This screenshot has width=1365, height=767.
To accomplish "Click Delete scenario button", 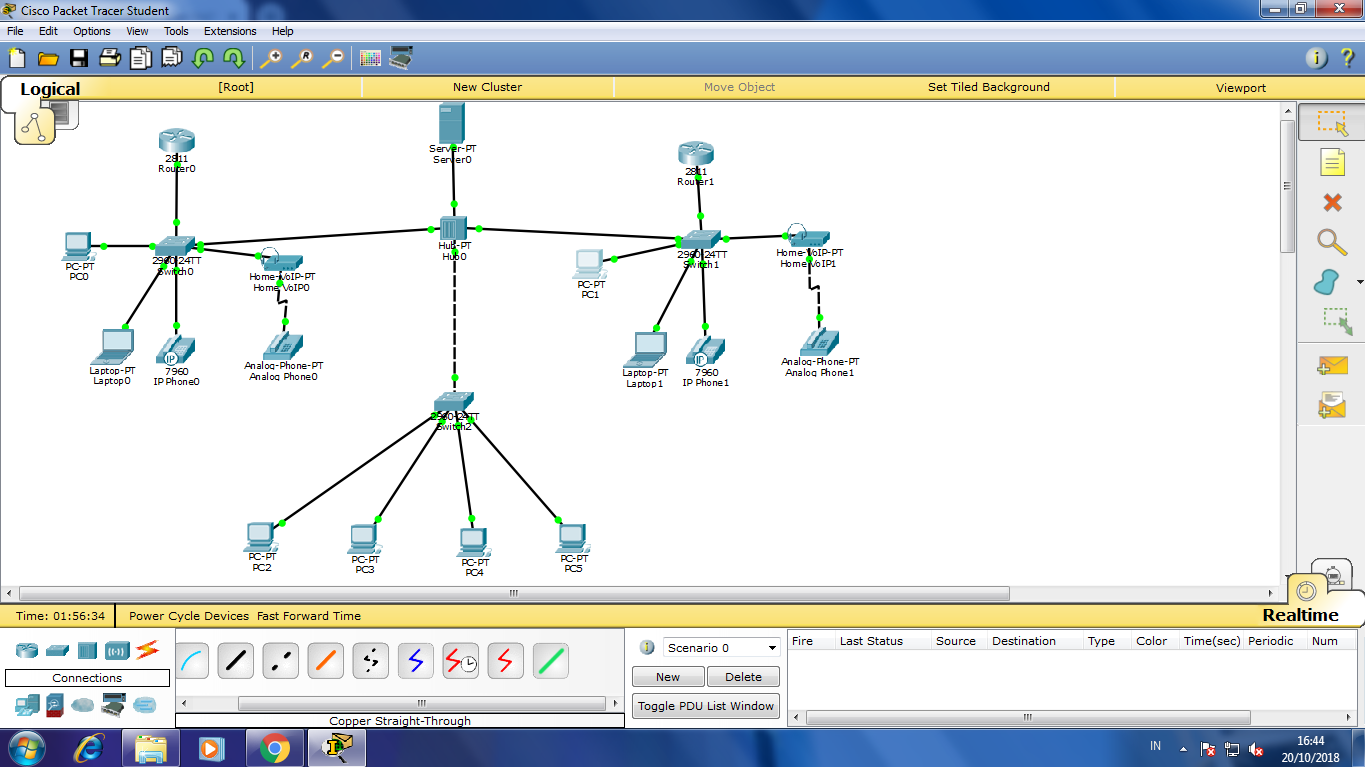I will point(743,677).
